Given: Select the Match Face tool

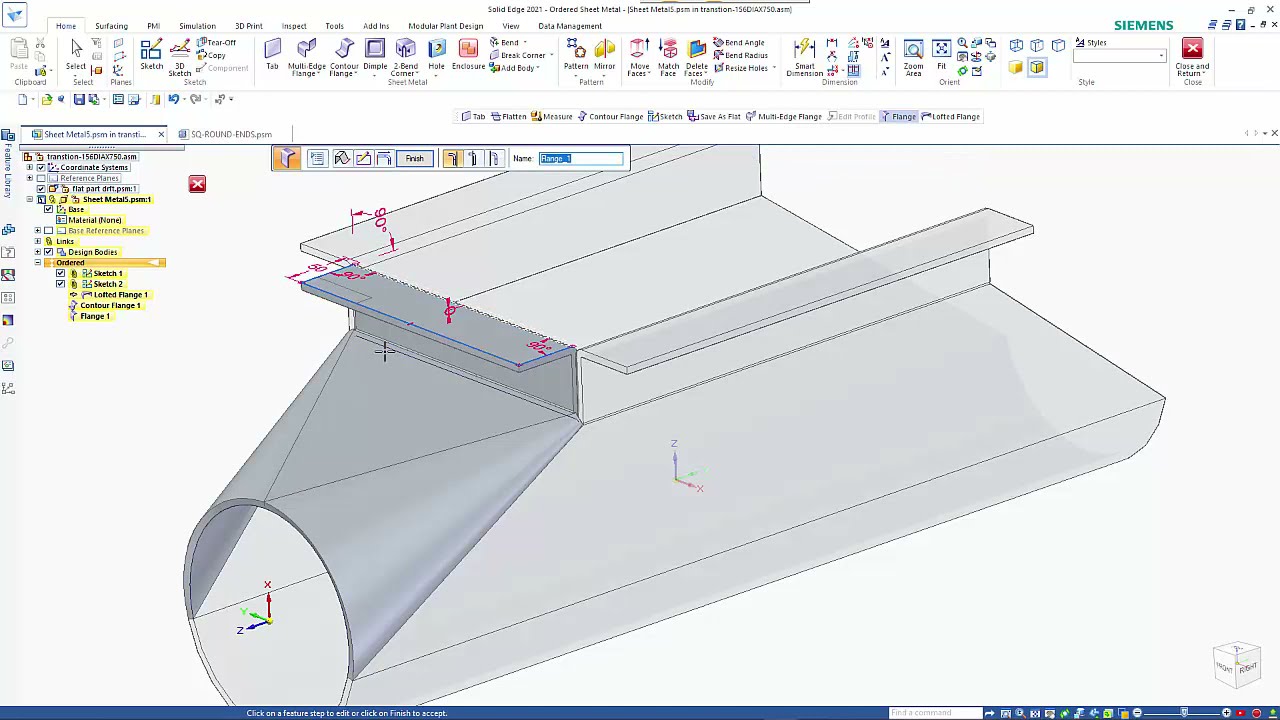Looking at the screenshot, I should (668, 57).
